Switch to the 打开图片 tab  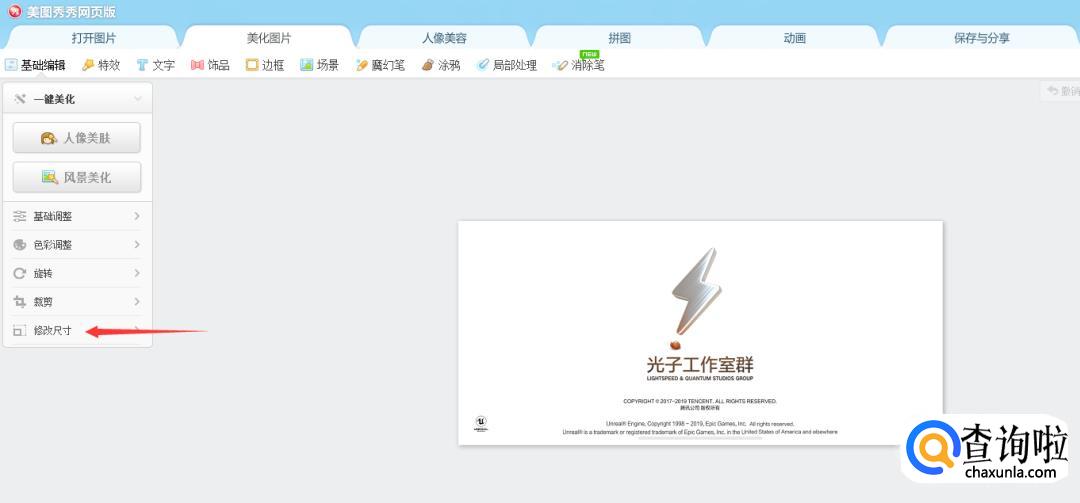tap(94, 38)
